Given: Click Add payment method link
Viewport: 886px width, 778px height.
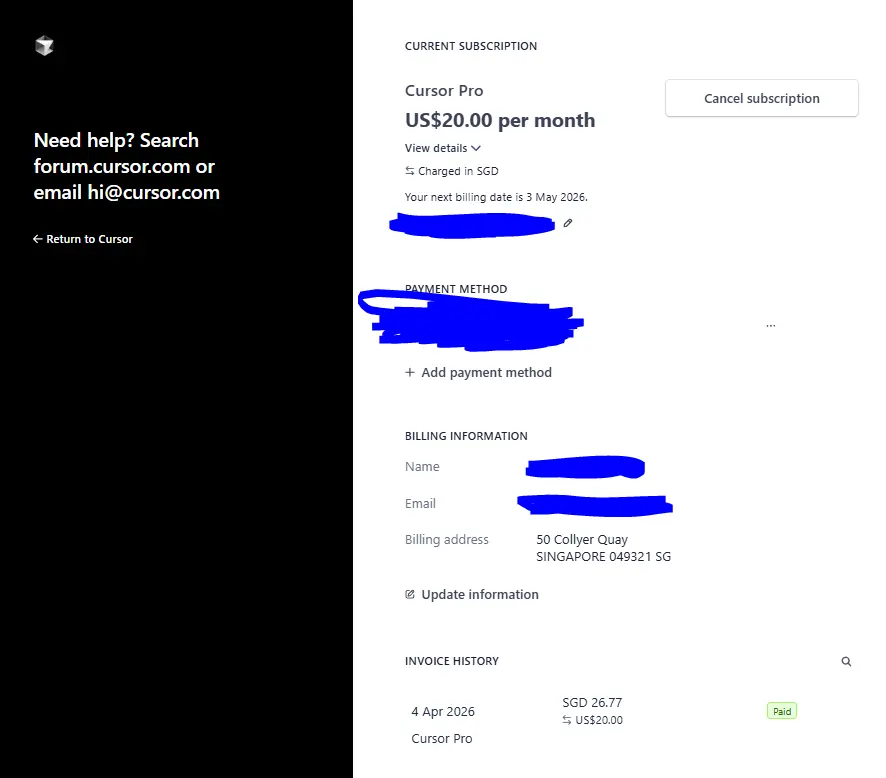Looking at the screenshot, I should point(479,372).
